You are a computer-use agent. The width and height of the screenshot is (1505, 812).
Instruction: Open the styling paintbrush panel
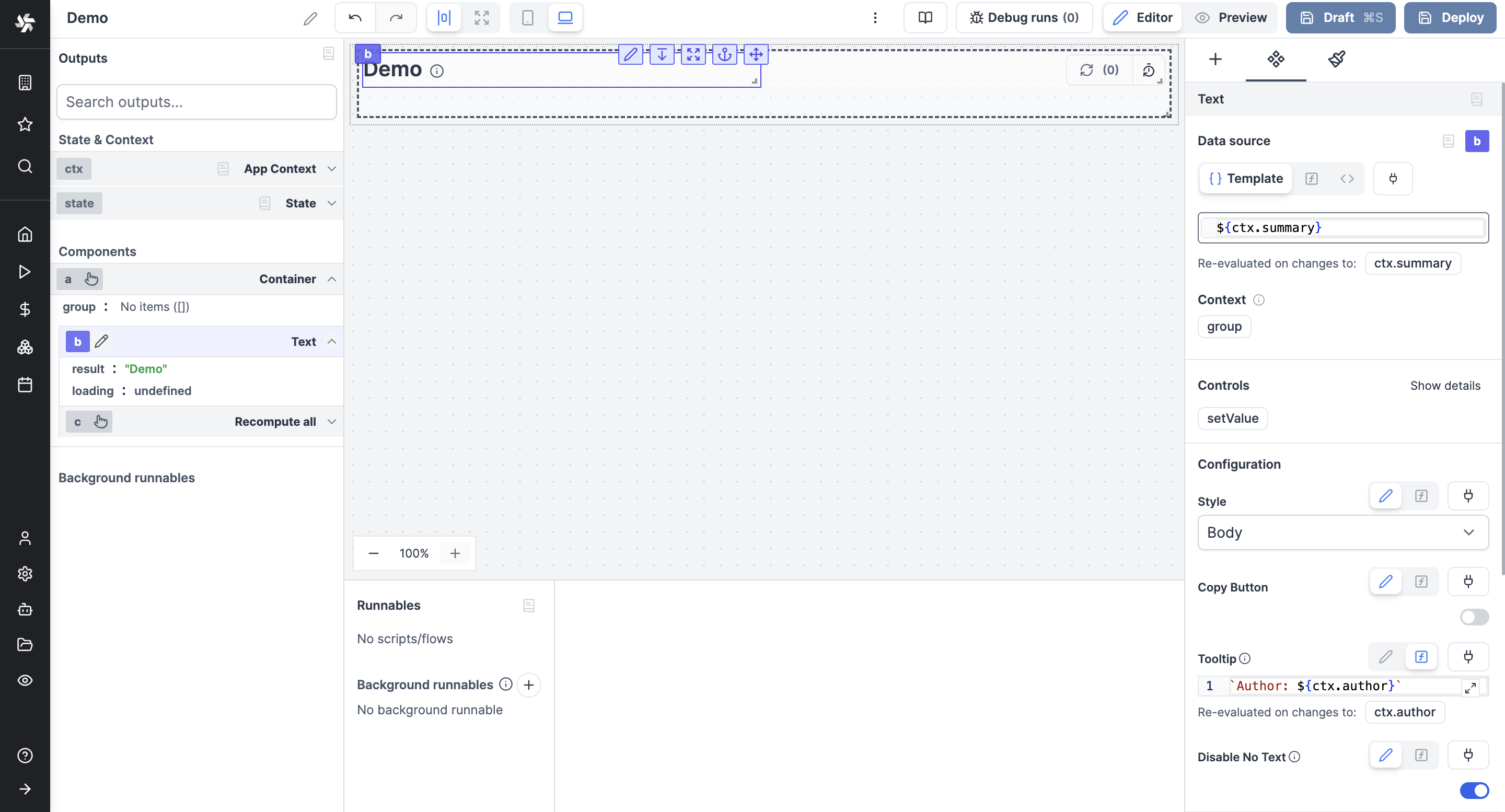click(1337, 59)
